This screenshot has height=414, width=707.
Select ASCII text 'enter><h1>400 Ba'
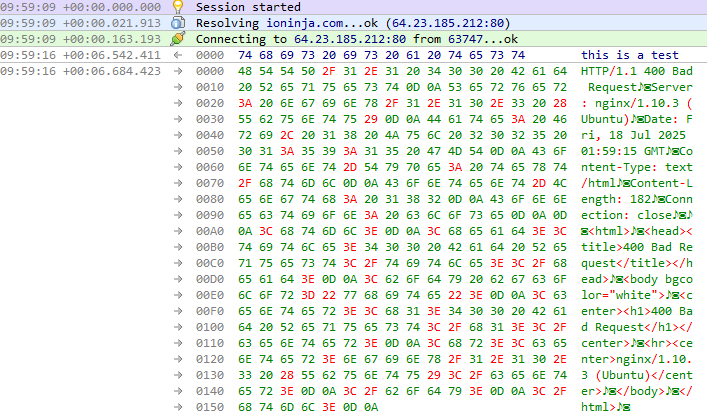point(637,311)
